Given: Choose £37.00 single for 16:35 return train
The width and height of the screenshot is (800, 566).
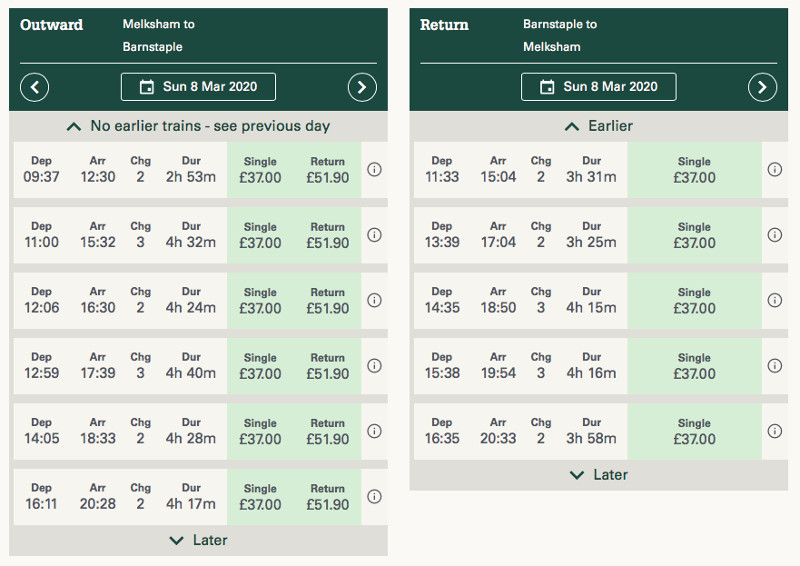Looking at the screenshot, I should pyautogui.click(x=694, y=432).
